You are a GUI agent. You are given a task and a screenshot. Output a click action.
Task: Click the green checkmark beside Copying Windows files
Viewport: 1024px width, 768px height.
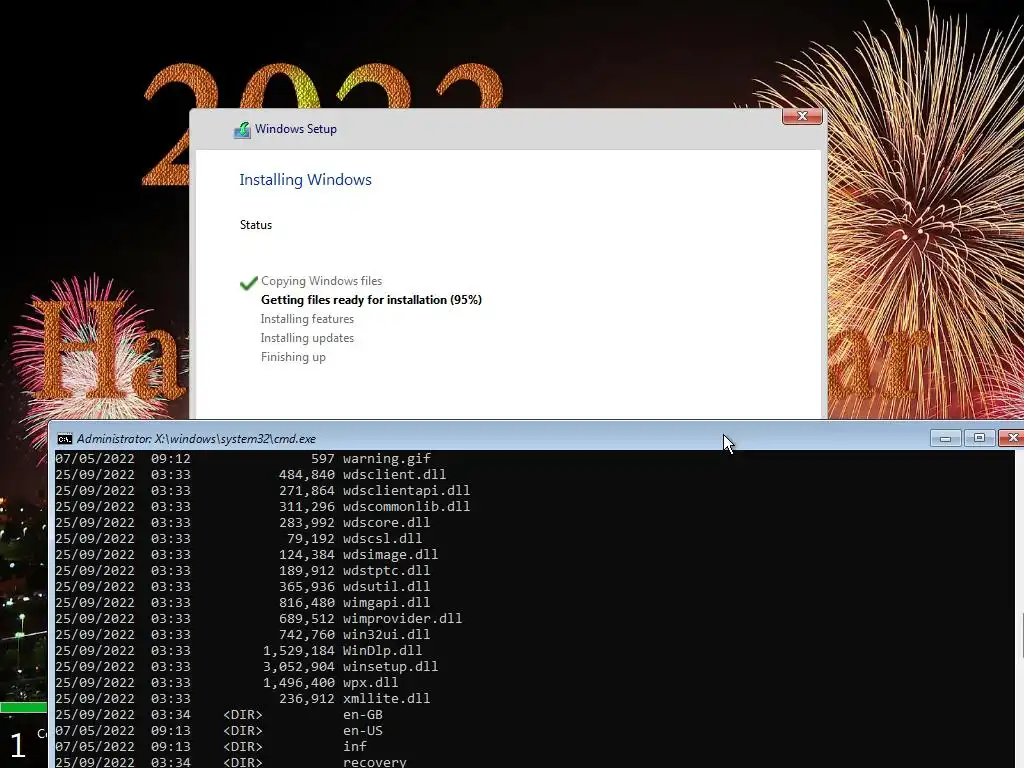[248, 283]
